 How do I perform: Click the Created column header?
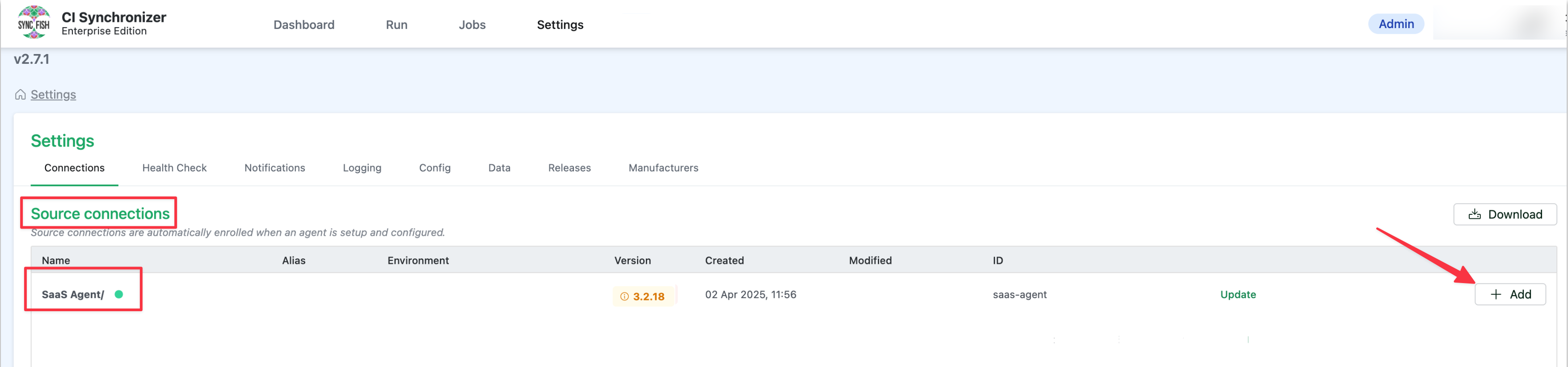pos(724,261)
